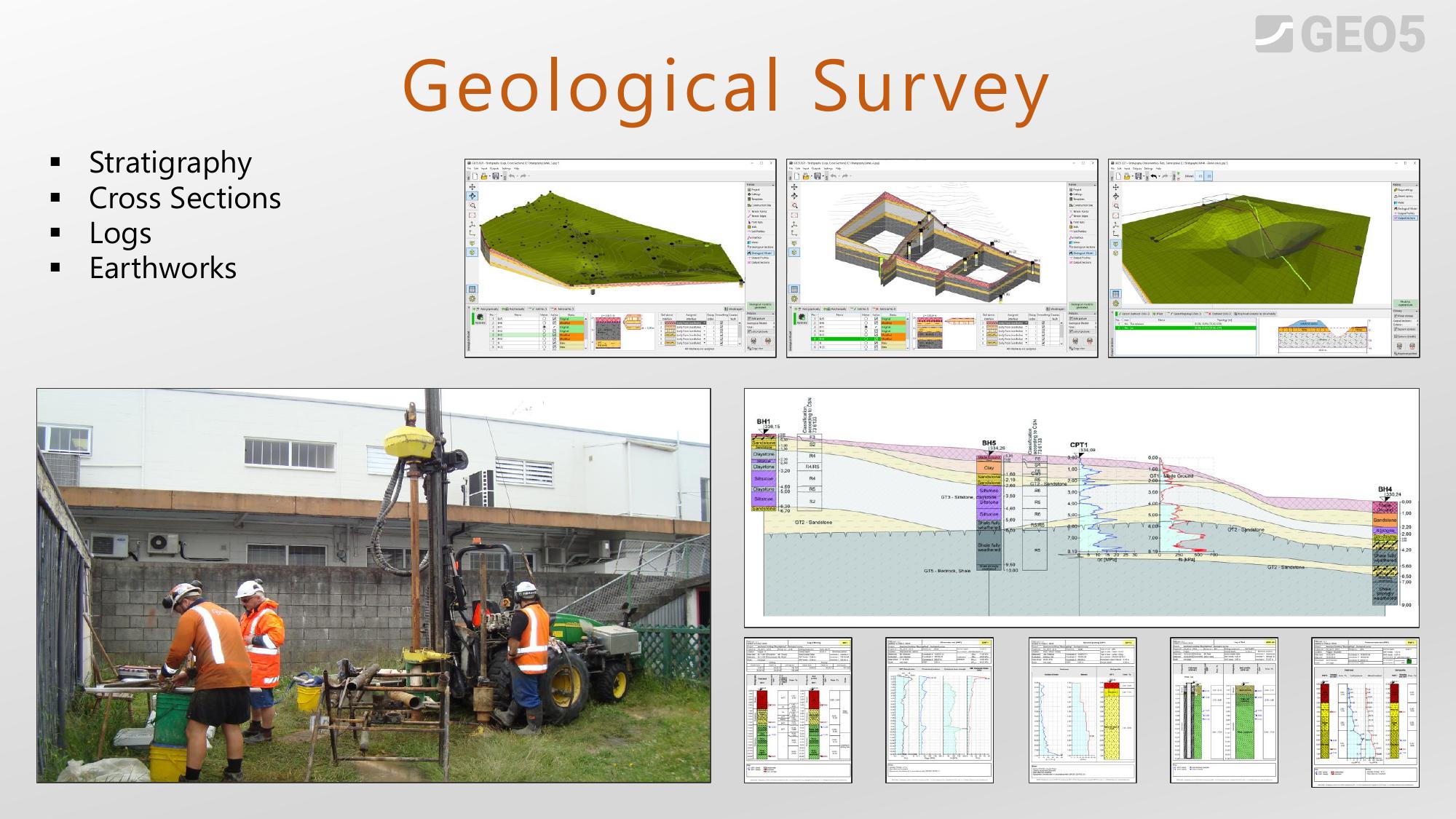The image size is (1456, 819).
Task: Toggle Active checkbox of row 1, middle window
Action: (876, 319)
